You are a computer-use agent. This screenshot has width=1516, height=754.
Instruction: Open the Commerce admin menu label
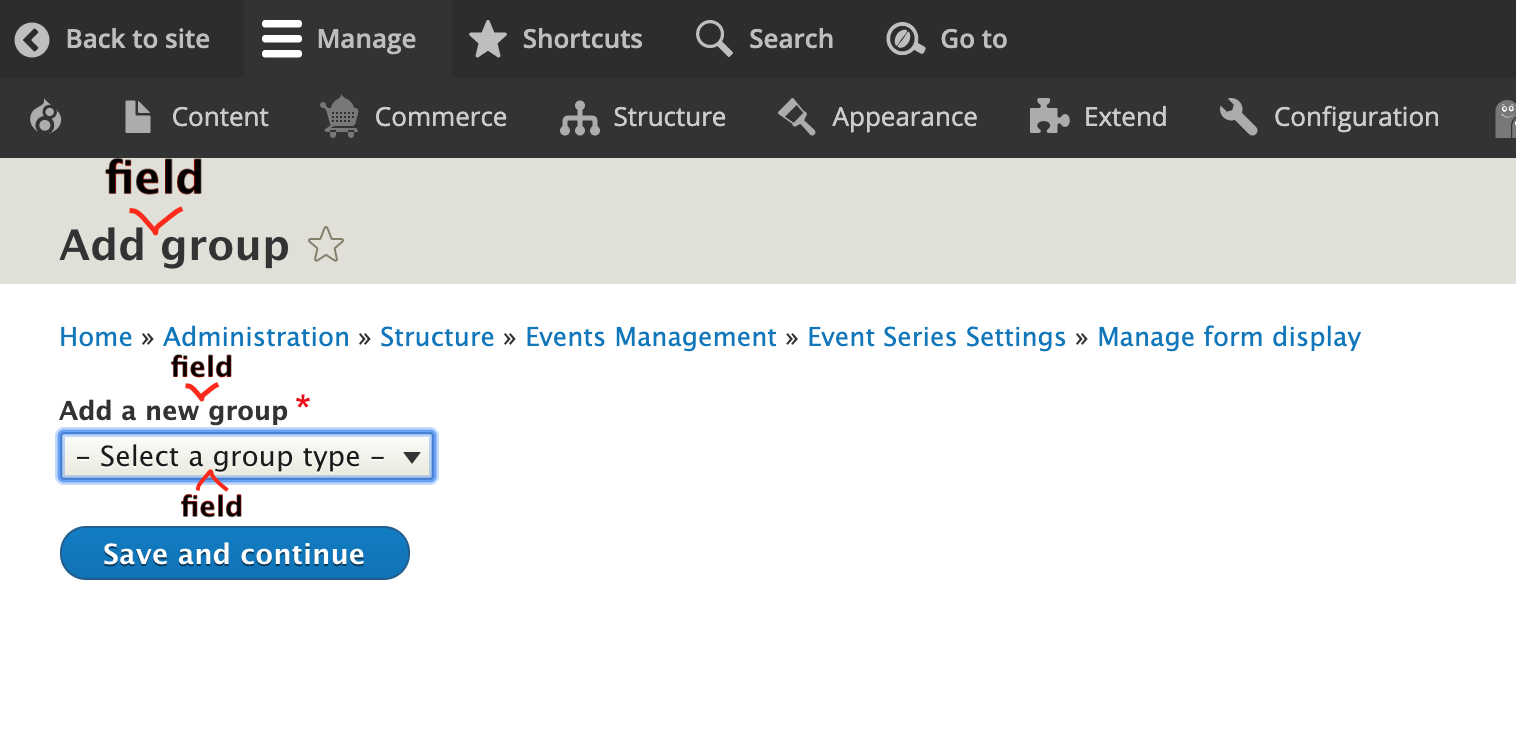pos(441,117)
